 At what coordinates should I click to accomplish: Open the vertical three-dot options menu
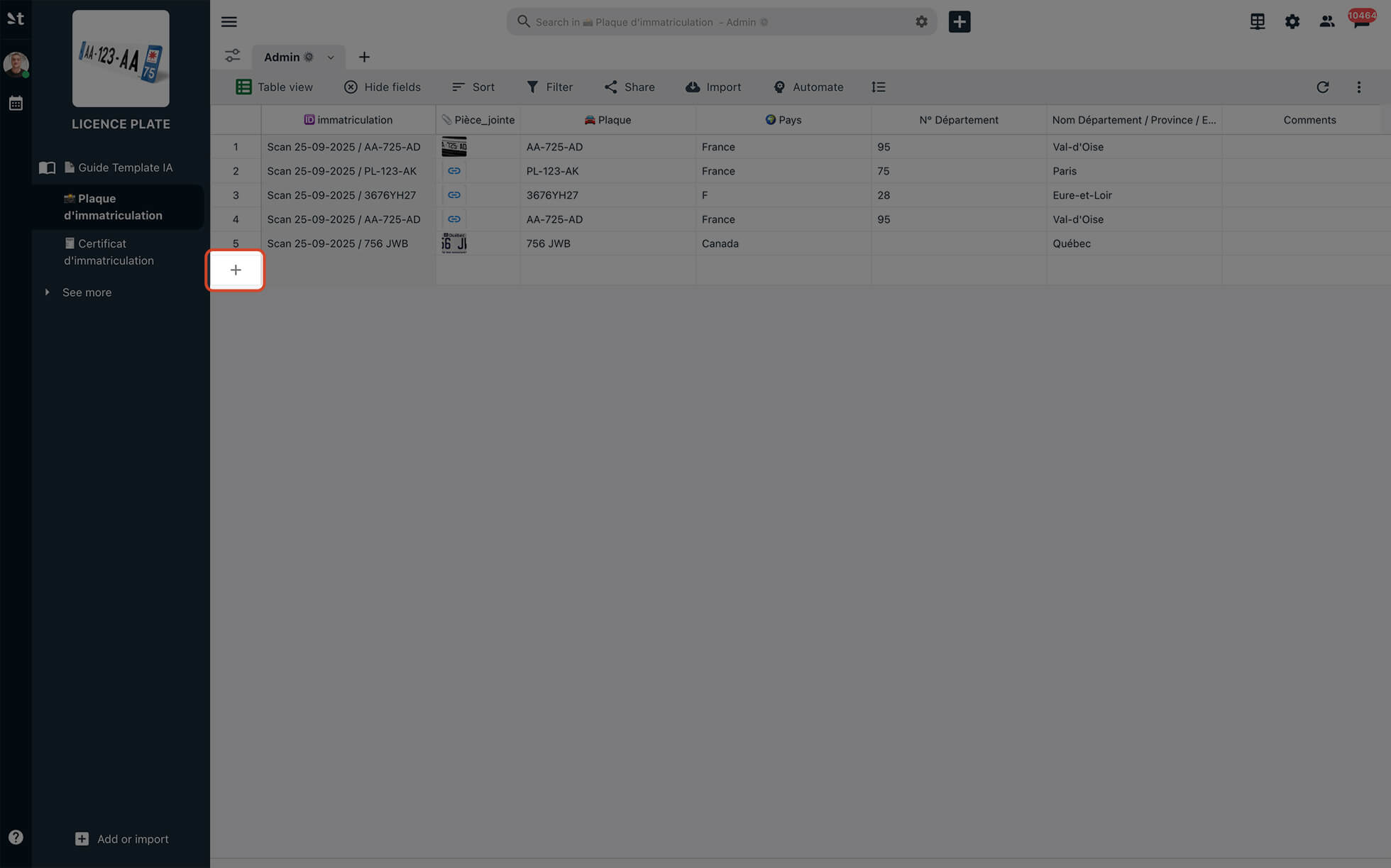(x=1358, y=87)
